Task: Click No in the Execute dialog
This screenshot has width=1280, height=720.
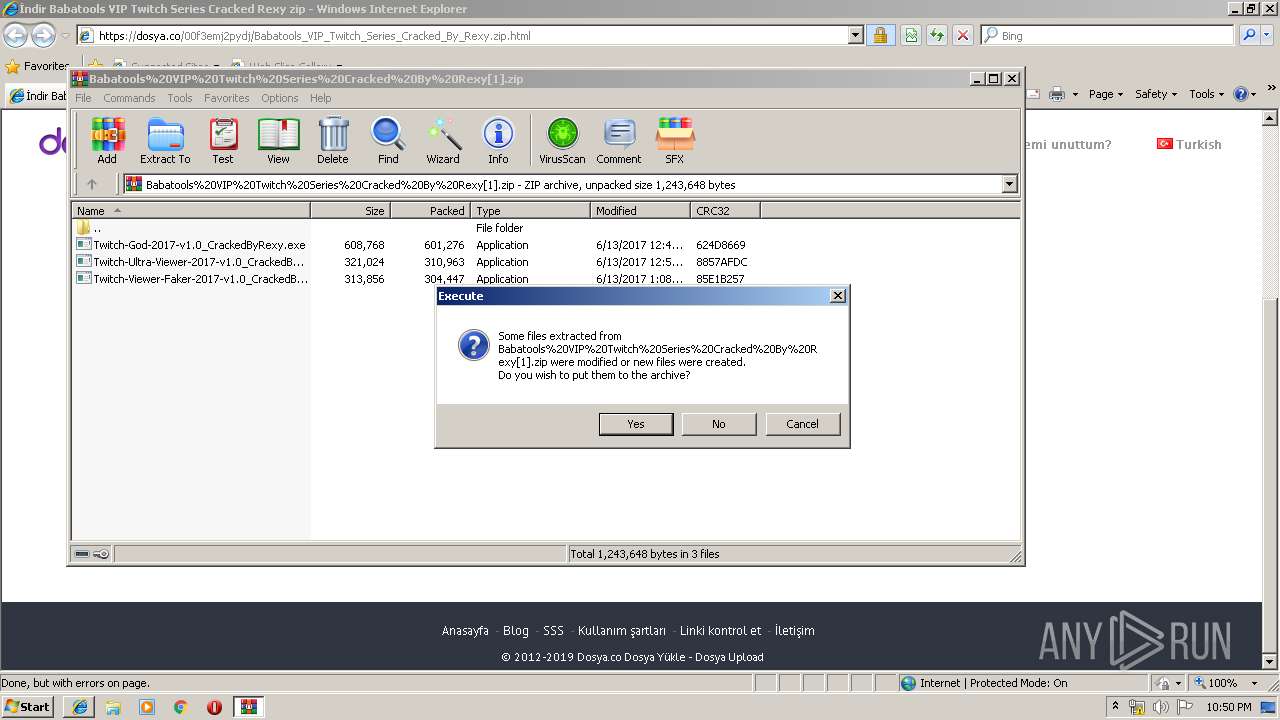Action: (x=719, y=424)
